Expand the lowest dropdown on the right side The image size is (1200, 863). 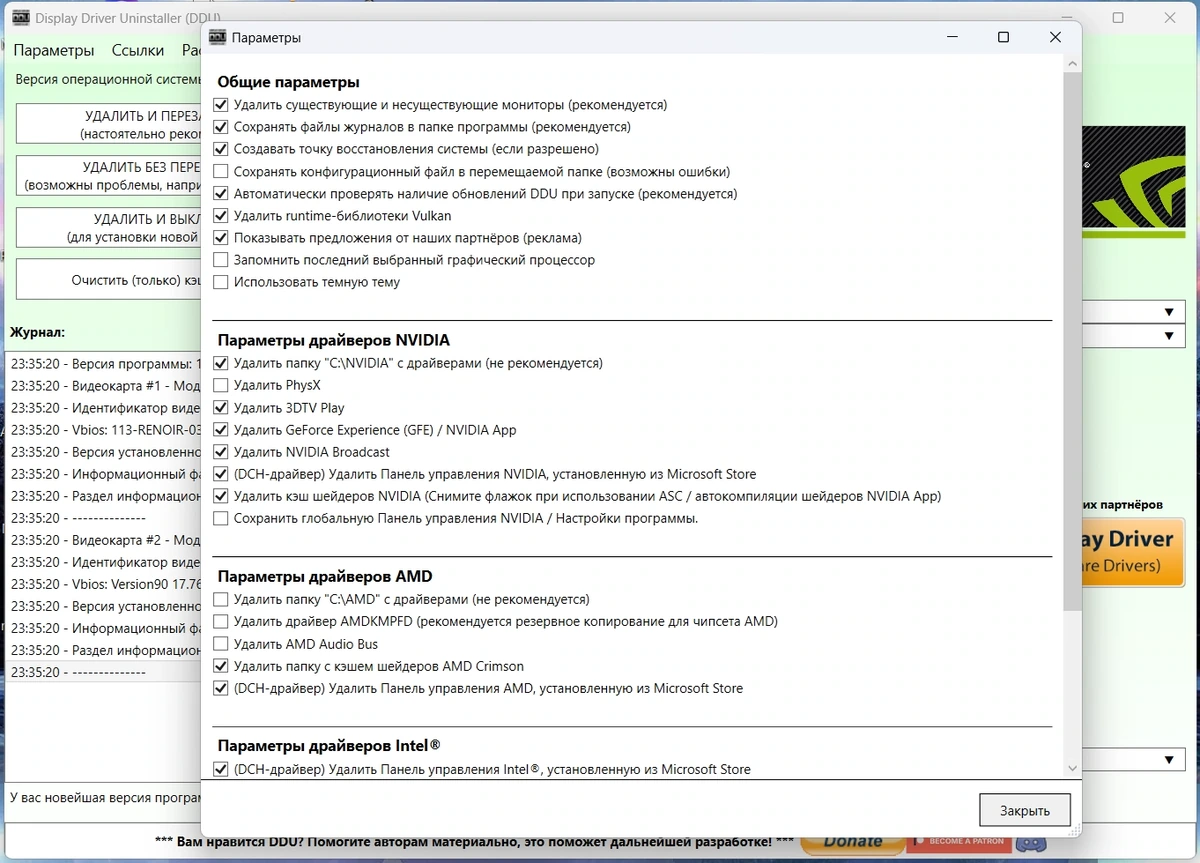(x=1135, y=760)
